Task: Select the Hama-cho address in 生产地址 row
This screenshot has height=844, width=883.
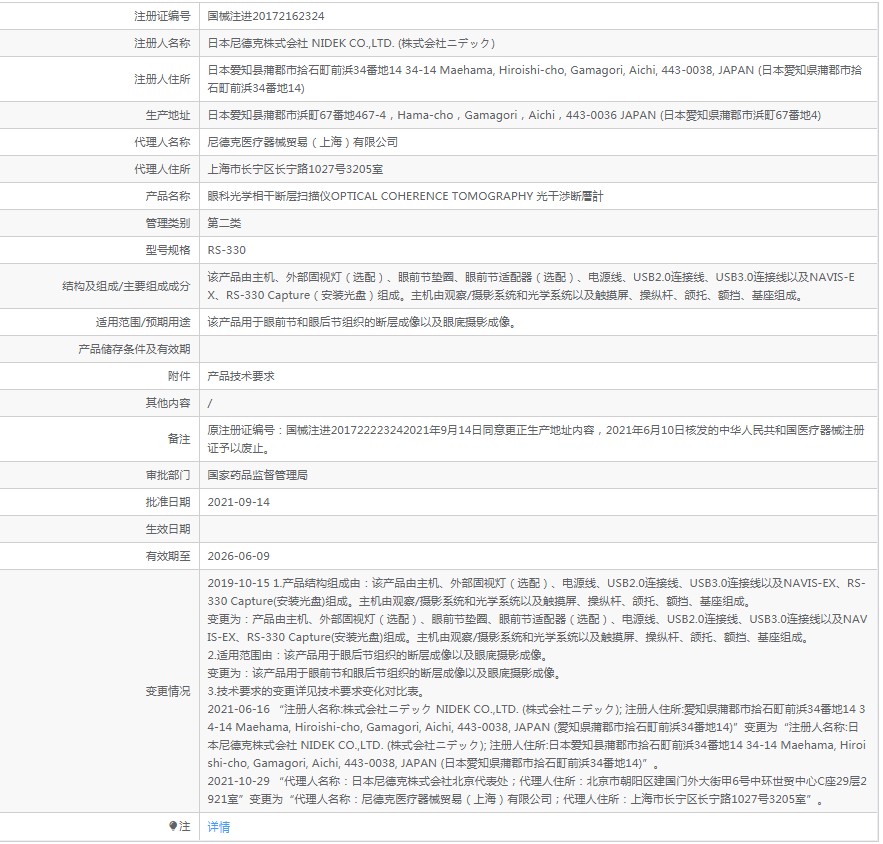Action: 514,115
